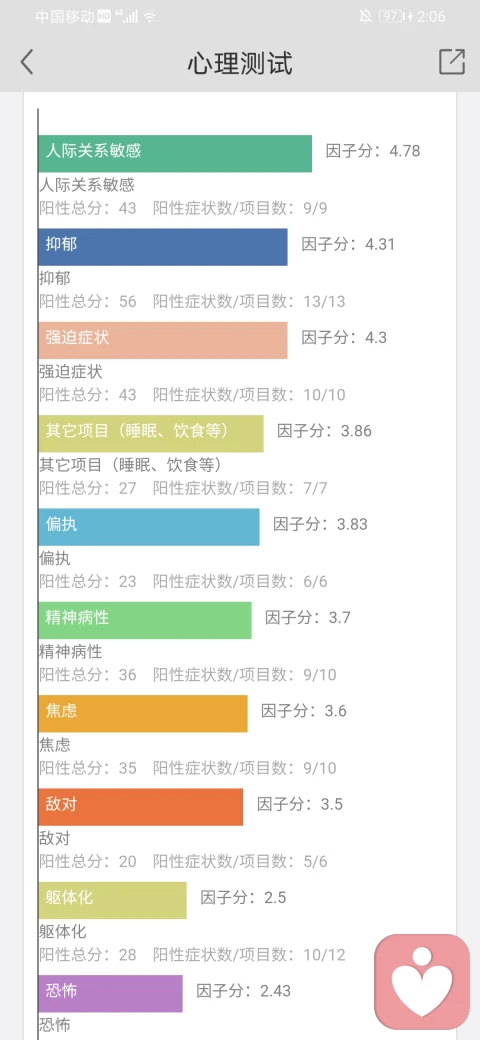480x1040 pixels.
Task: Tap the 心理测试 page title
Action: [x=239, y=63]
